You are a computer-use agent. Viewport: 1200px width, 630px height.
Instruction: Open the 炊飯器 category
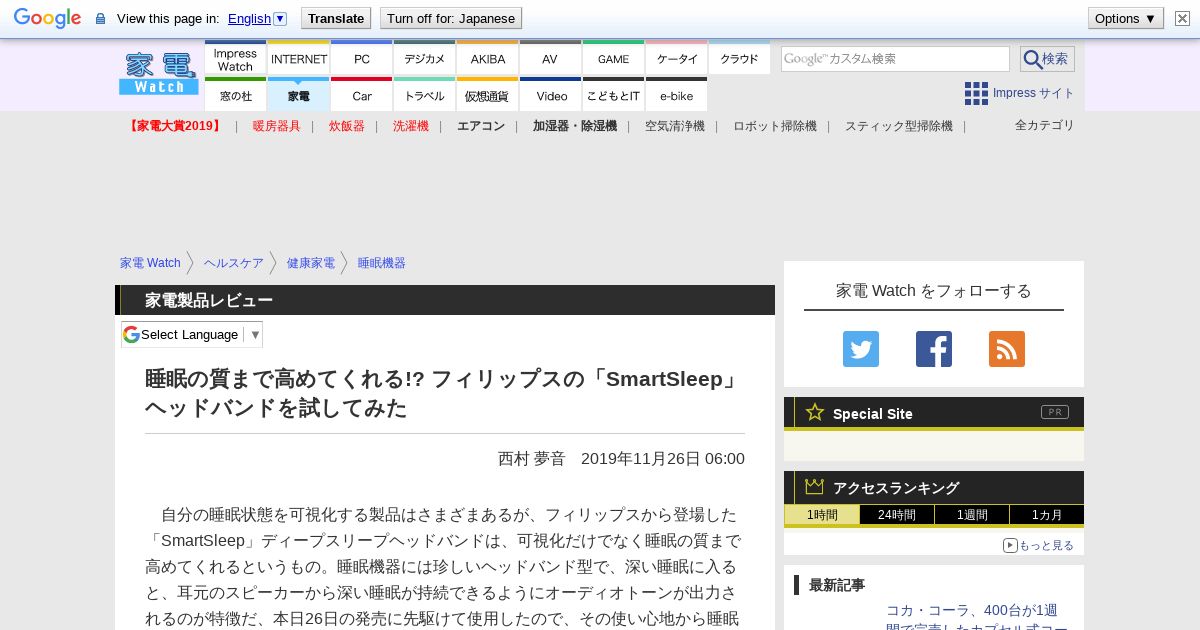click(x=346, y=126)
